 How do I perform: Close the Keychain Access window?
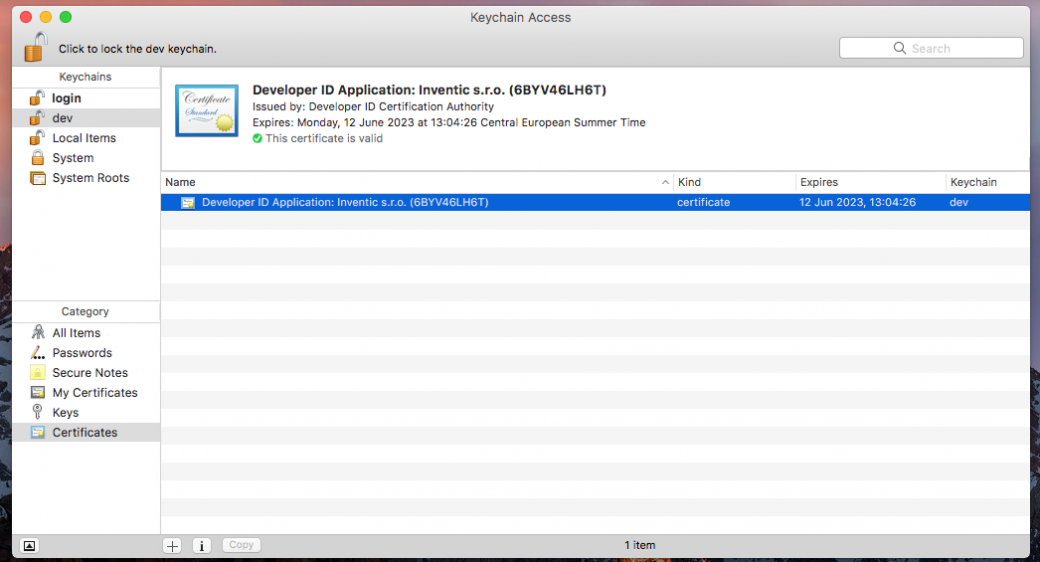tap(27, 17)
